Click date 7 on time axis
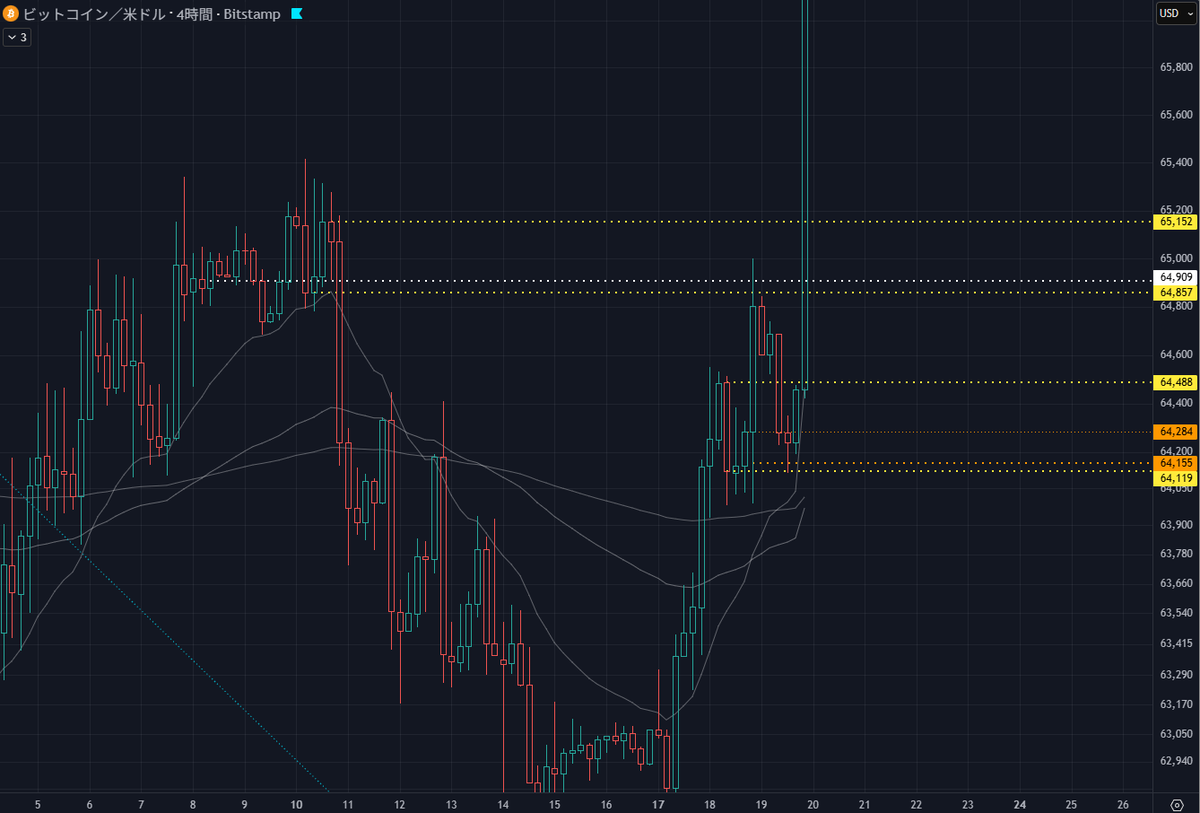 141,803
